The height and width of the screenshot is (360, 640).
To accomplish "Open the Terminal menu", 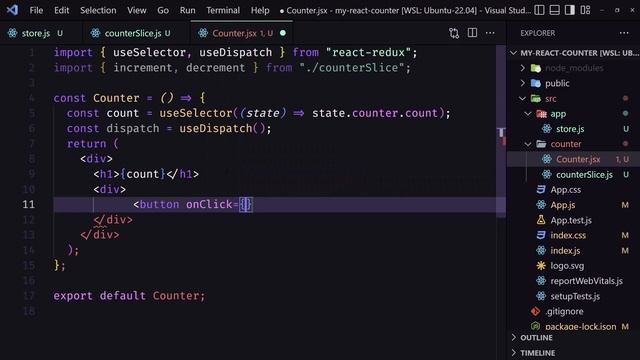I will pos(223,10).
